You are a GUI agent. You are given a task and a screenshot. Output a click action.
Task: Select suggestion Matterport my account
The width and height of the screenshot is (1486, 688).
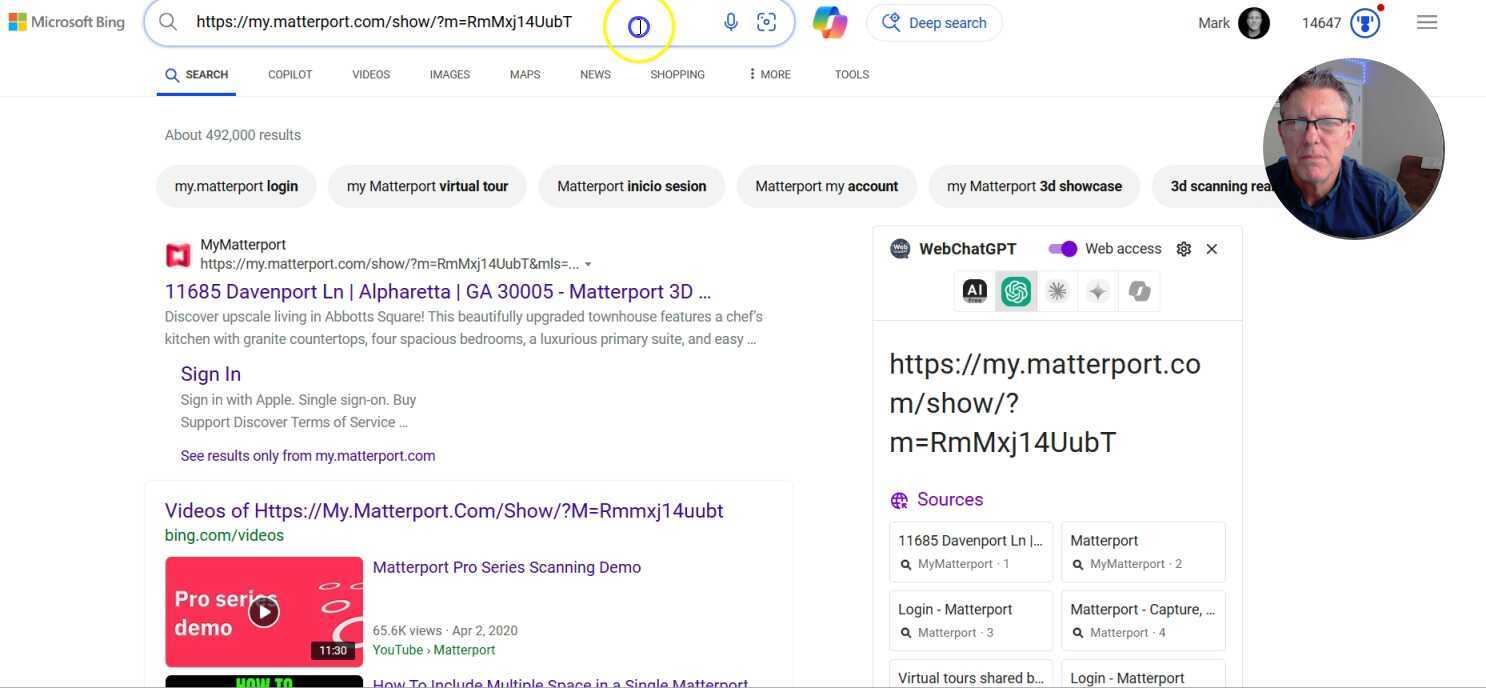(827, 186)
